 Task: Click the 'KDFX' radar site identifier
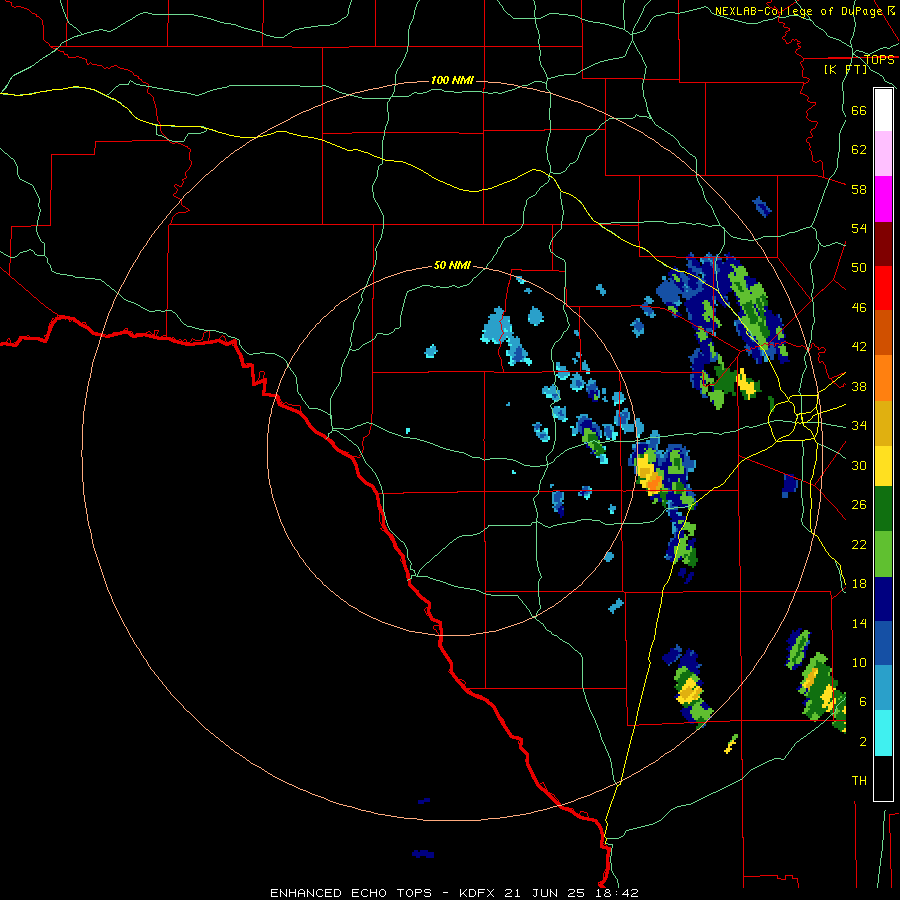tap(479, 893)
